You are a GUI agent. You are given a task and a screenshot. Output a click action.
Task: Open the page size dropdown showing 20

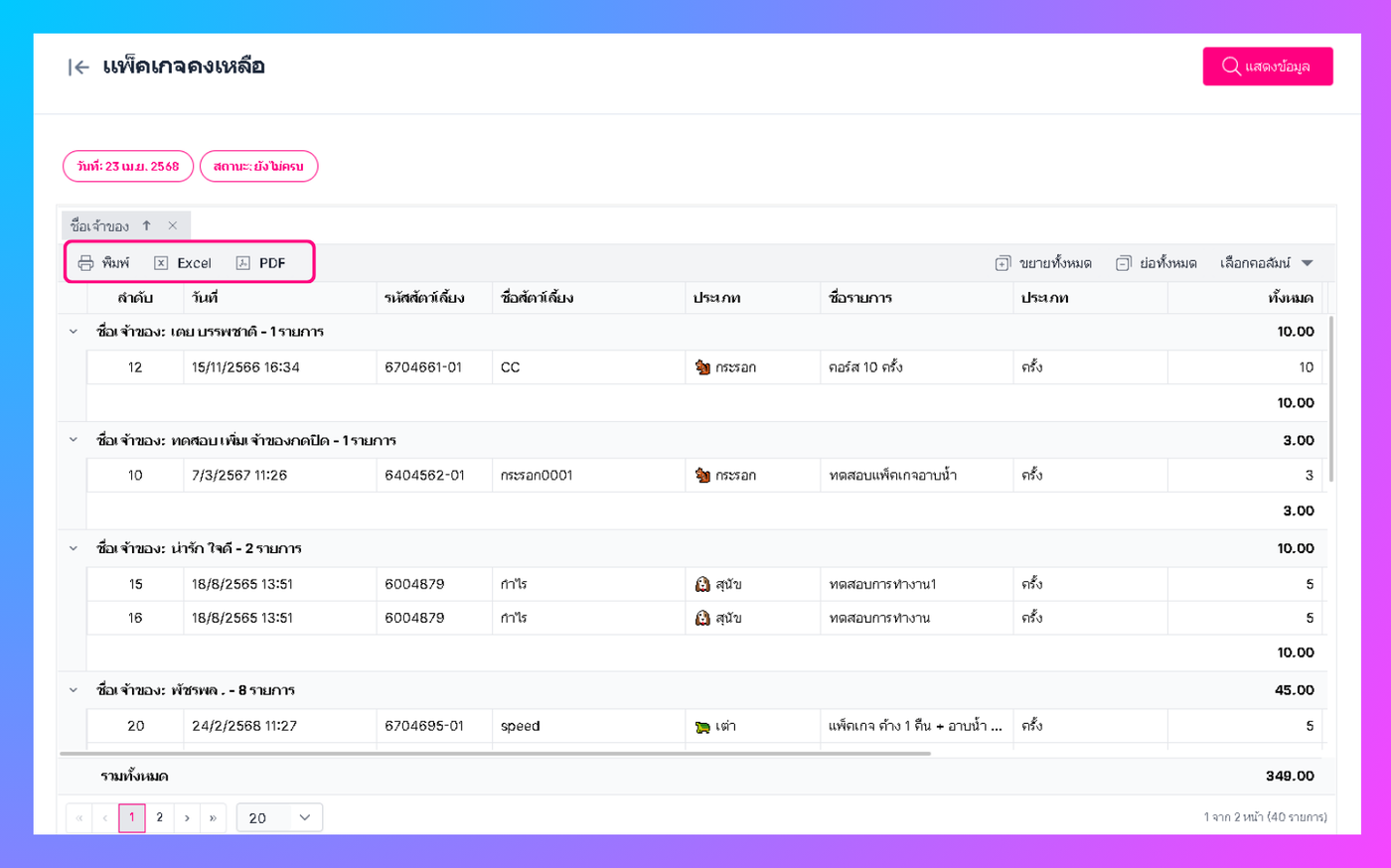point(279,817)
